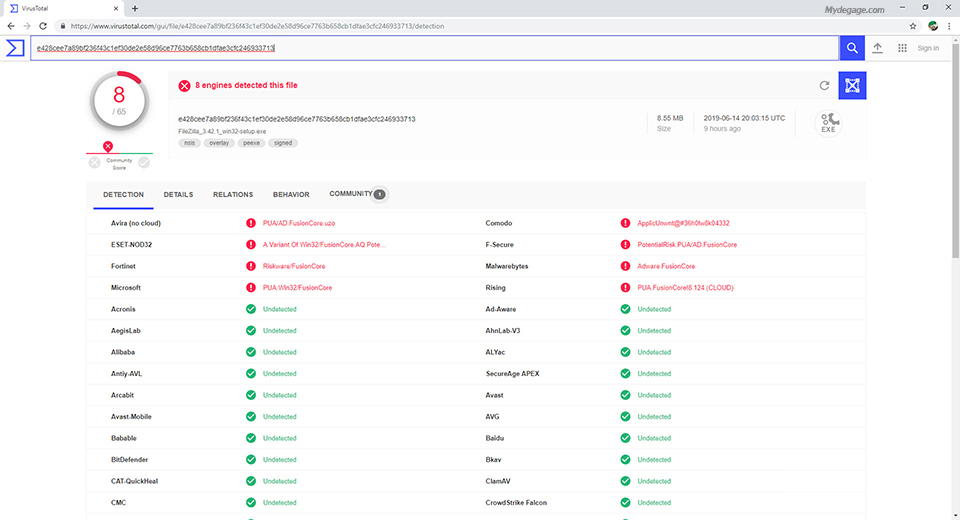This screenshot has width=960, height=520.
Task: Open a new browser tab
Action: (x=135, y=9)
